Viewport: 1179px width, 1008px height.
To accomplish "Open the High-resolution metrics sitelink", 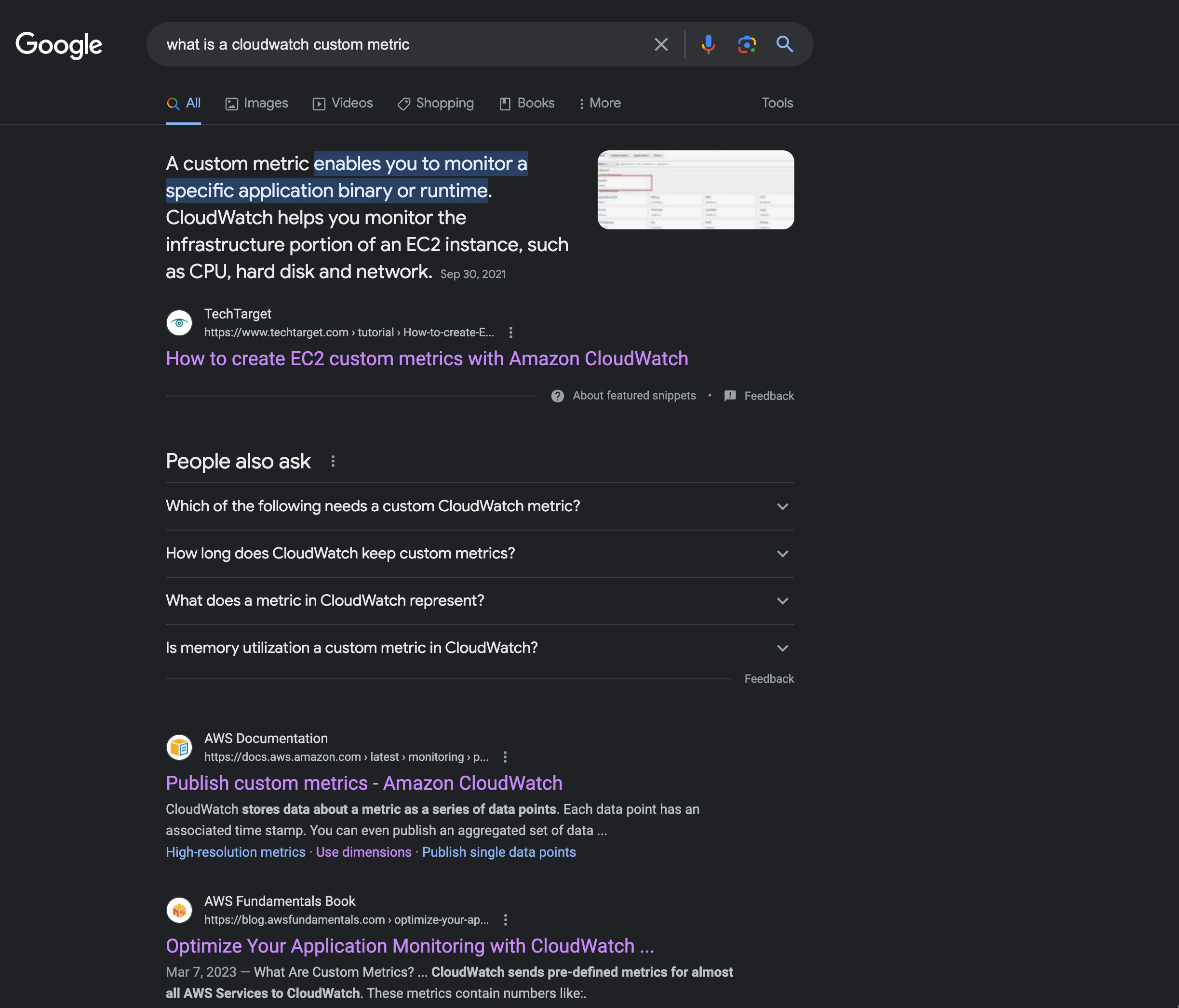I will [236, 852].
